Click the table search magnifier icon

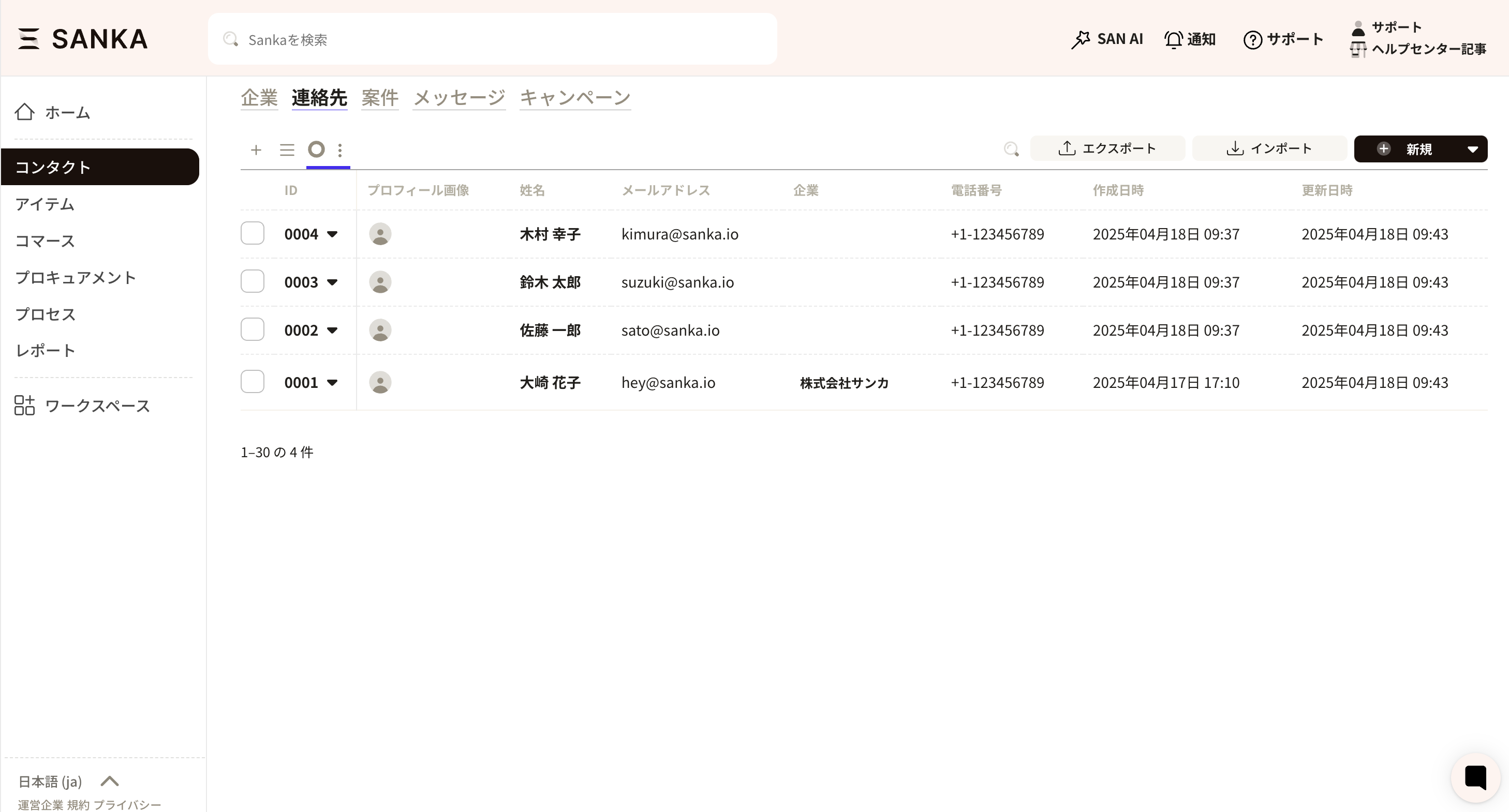point(1011,149)
